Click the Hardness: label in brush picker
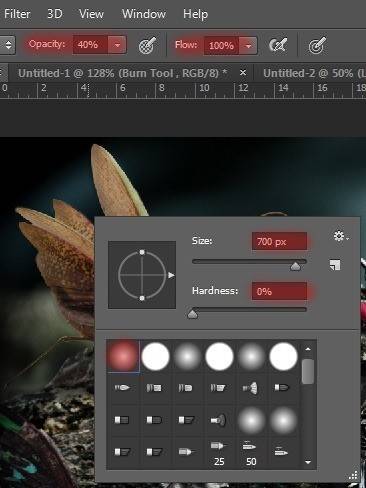 [x=215, y=291]
